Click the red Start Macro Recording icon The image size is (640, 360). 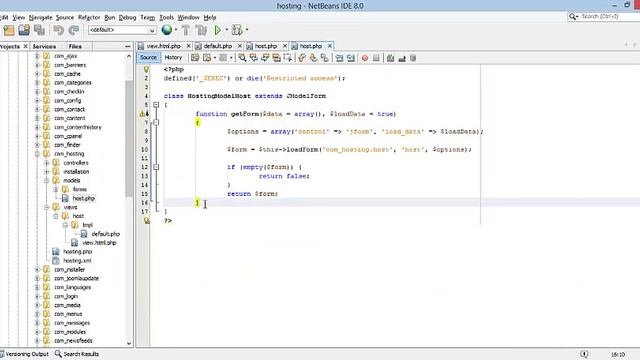coord(365,58)
